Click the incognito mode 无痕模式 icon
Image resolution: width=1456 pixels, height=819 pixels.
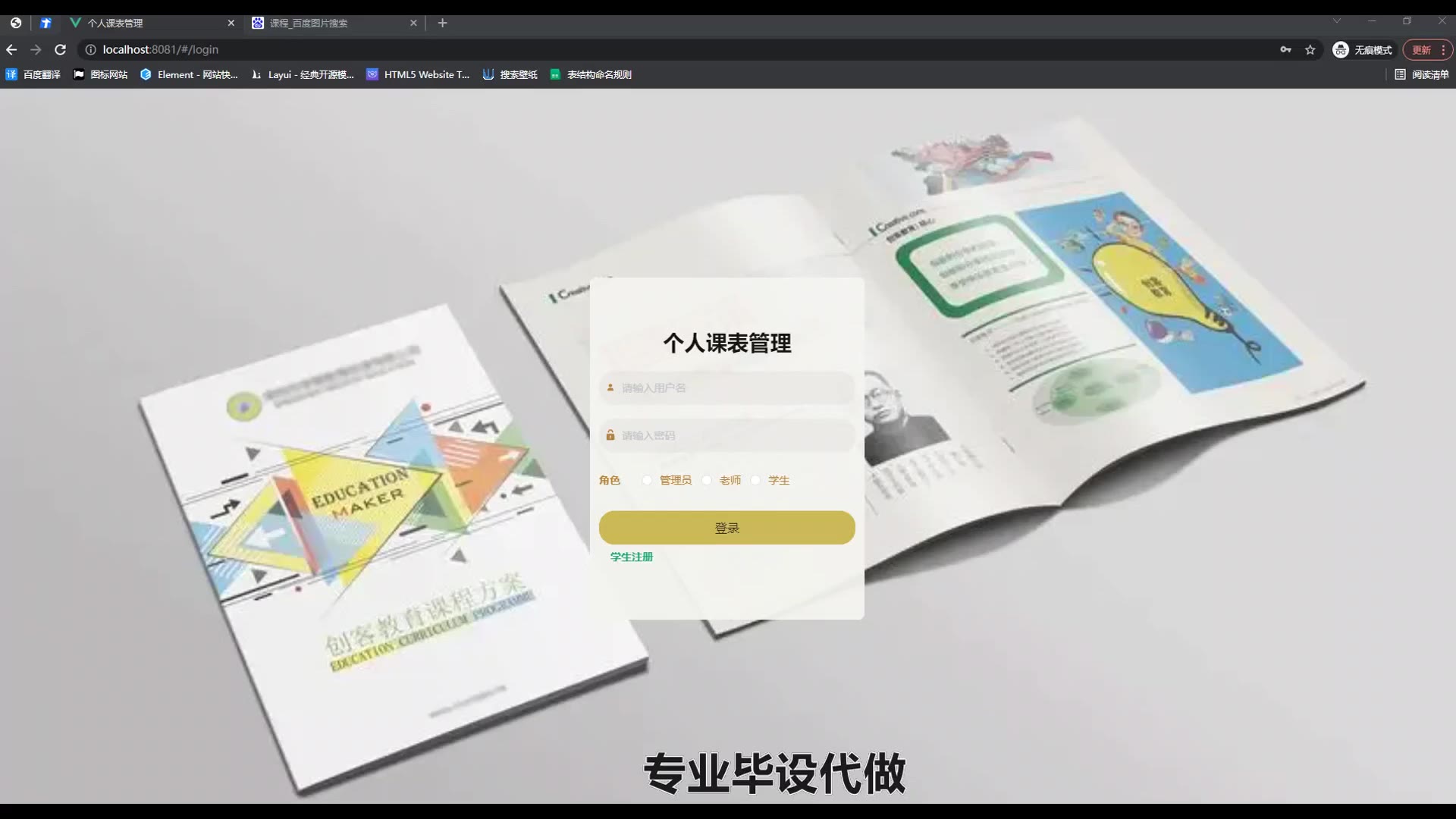[1340, 49]
